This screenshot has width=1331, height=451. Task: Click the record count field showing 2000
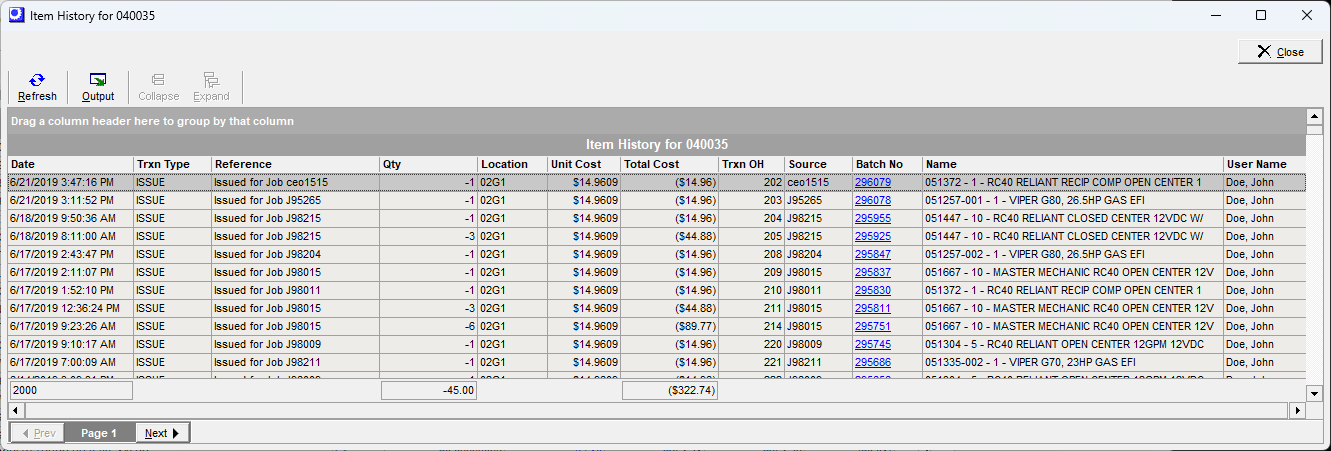[x=71, y=391]
